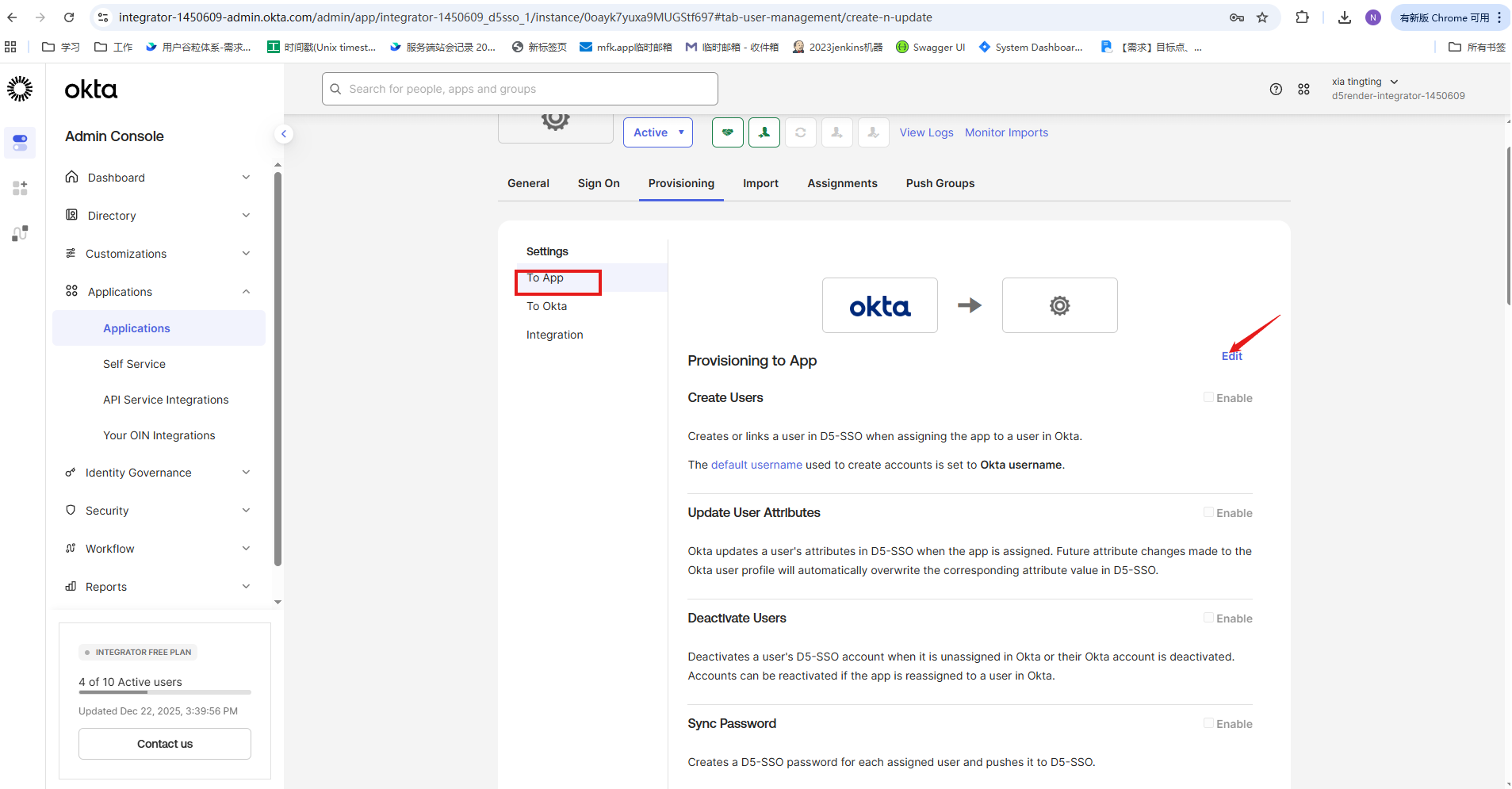Open the Active status dropdown

657,132
